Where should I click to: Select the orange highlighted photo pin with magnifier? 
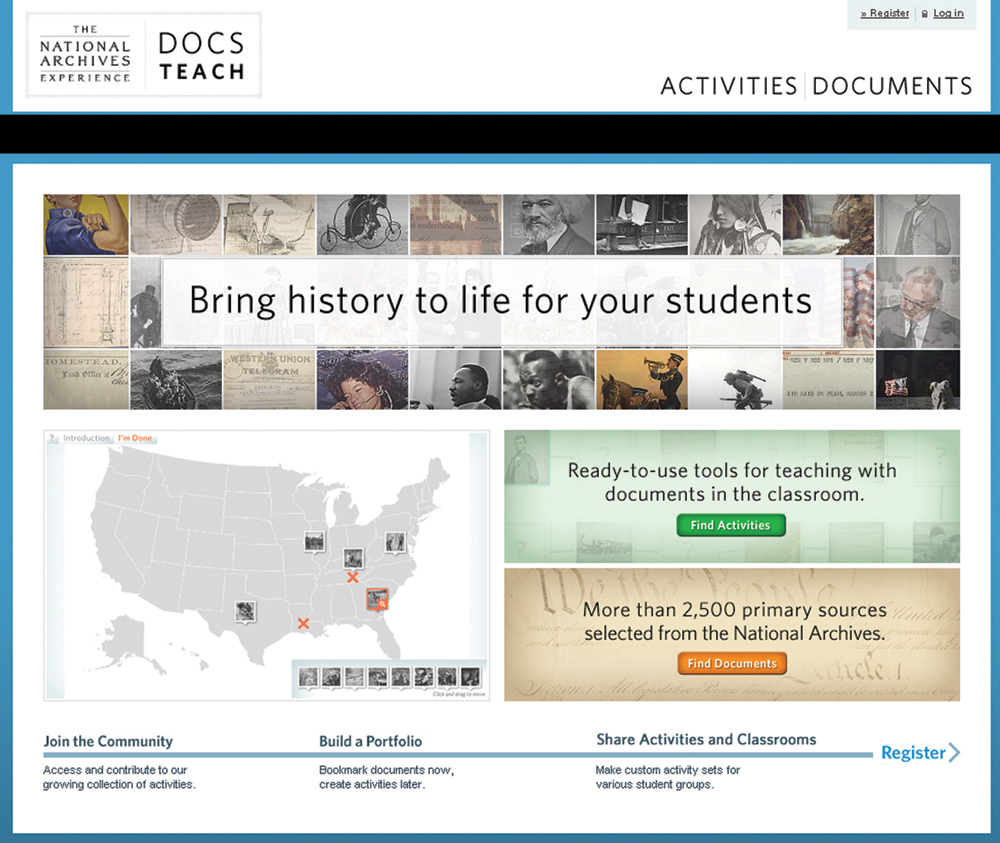[x=377, y=599]
